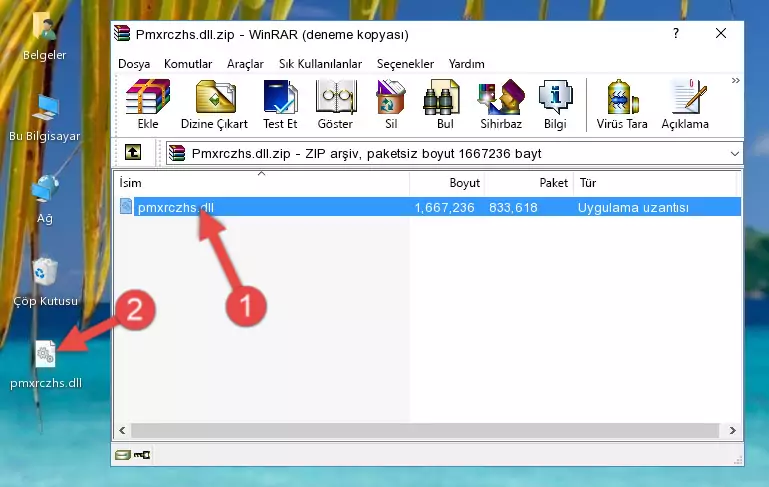Click the key icon in status bar
The width and height of the screenshot is (769, 487).
pyautogui.click(x=142, y=455)
